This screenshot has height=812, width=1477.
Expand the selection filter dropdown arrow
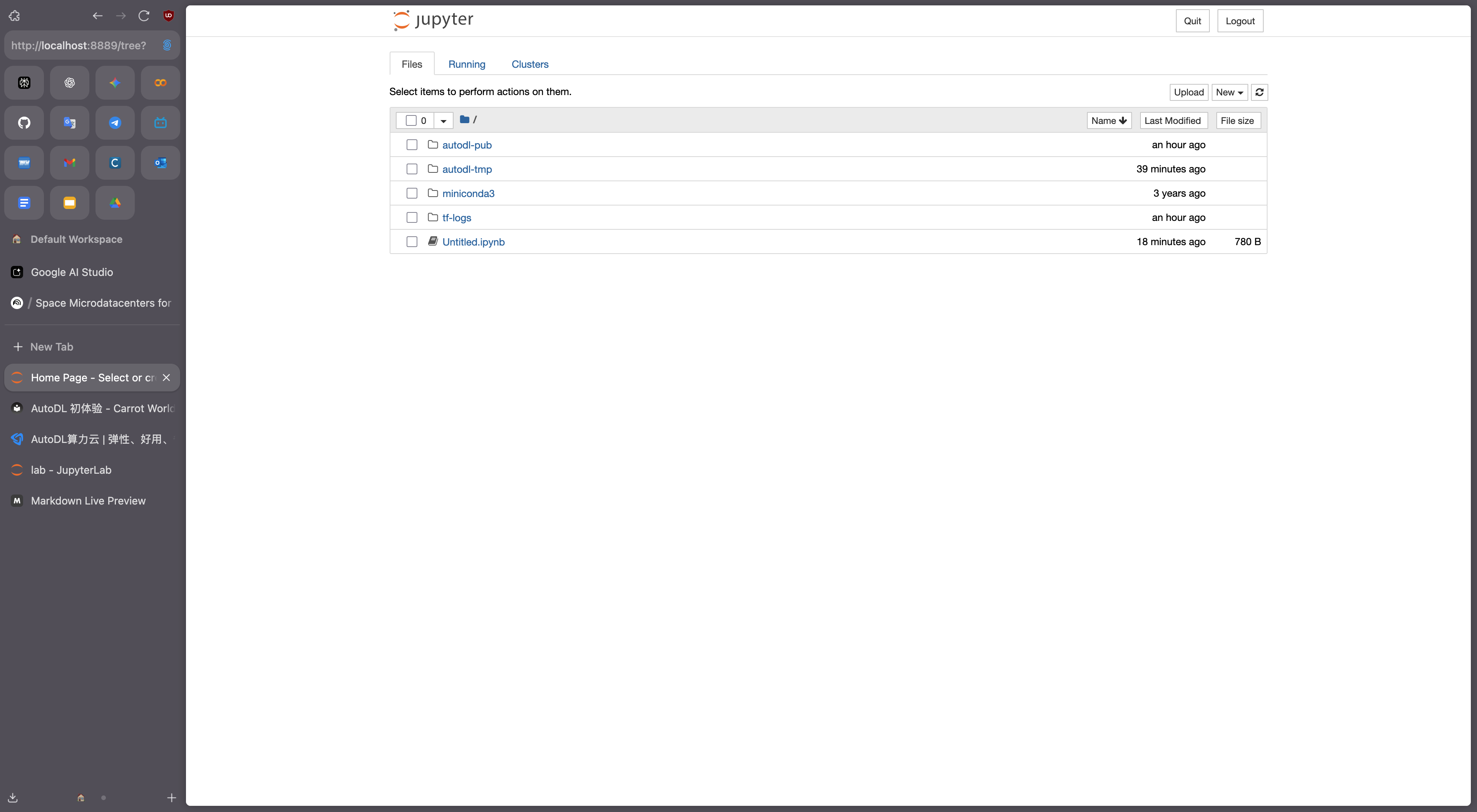(x=443, y=120)
